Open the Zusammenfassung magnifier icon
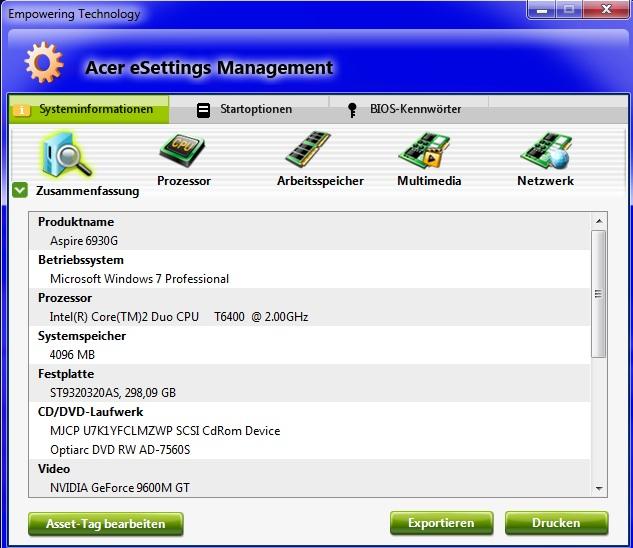 click(x=67, y=155)
